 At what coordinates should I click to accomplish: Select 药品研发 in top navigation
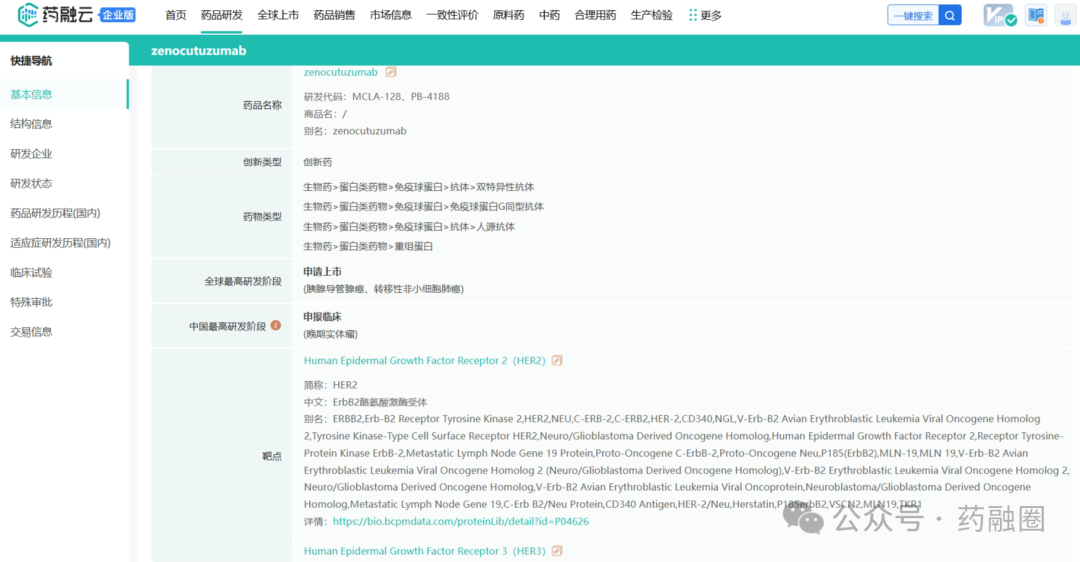point(222,15)
